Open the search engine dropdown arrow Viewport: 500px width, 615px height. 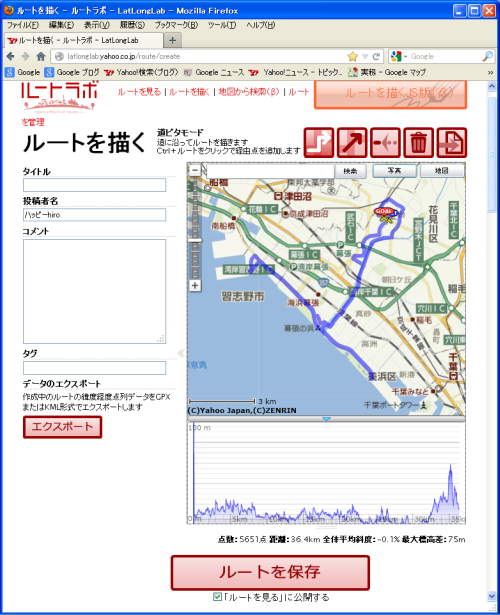tap(405, 56)
